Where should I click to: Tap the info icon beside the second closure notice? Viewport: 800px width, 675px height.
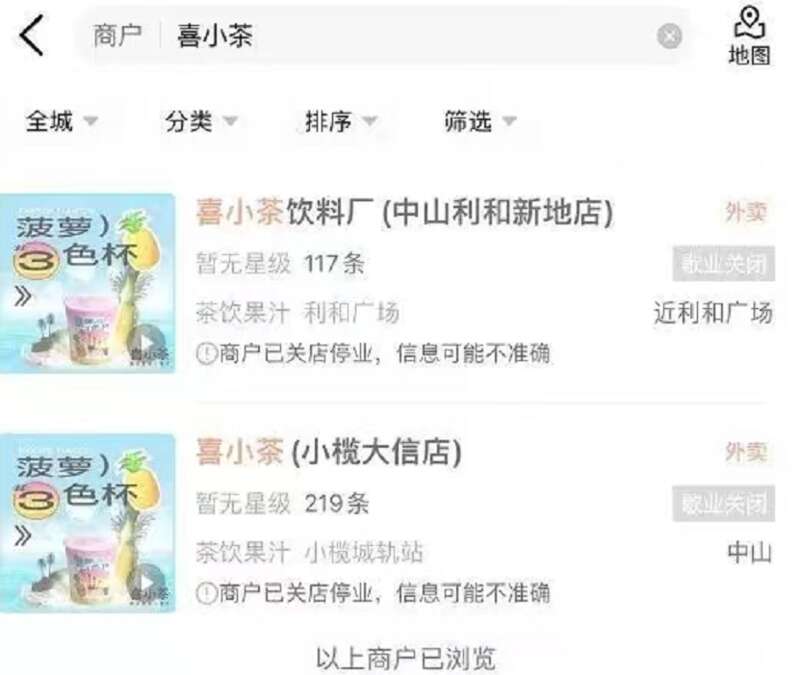[207, 593]
